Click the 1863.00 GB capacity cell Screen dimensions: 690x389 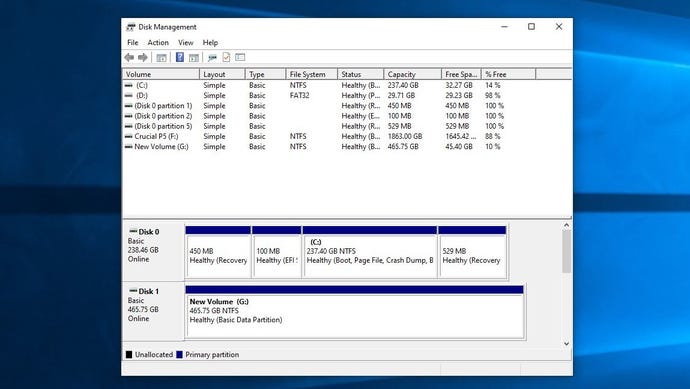click(405, 136)
